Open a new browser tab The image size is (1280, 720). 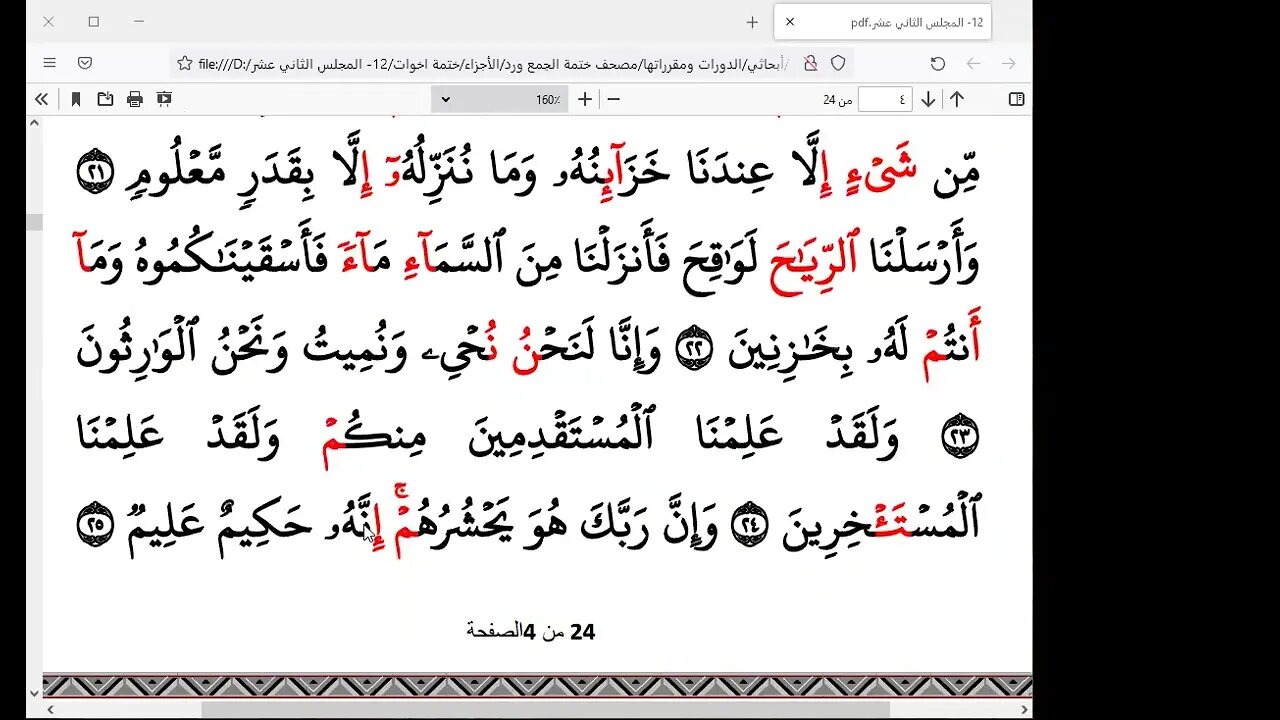tap(752, 21)
